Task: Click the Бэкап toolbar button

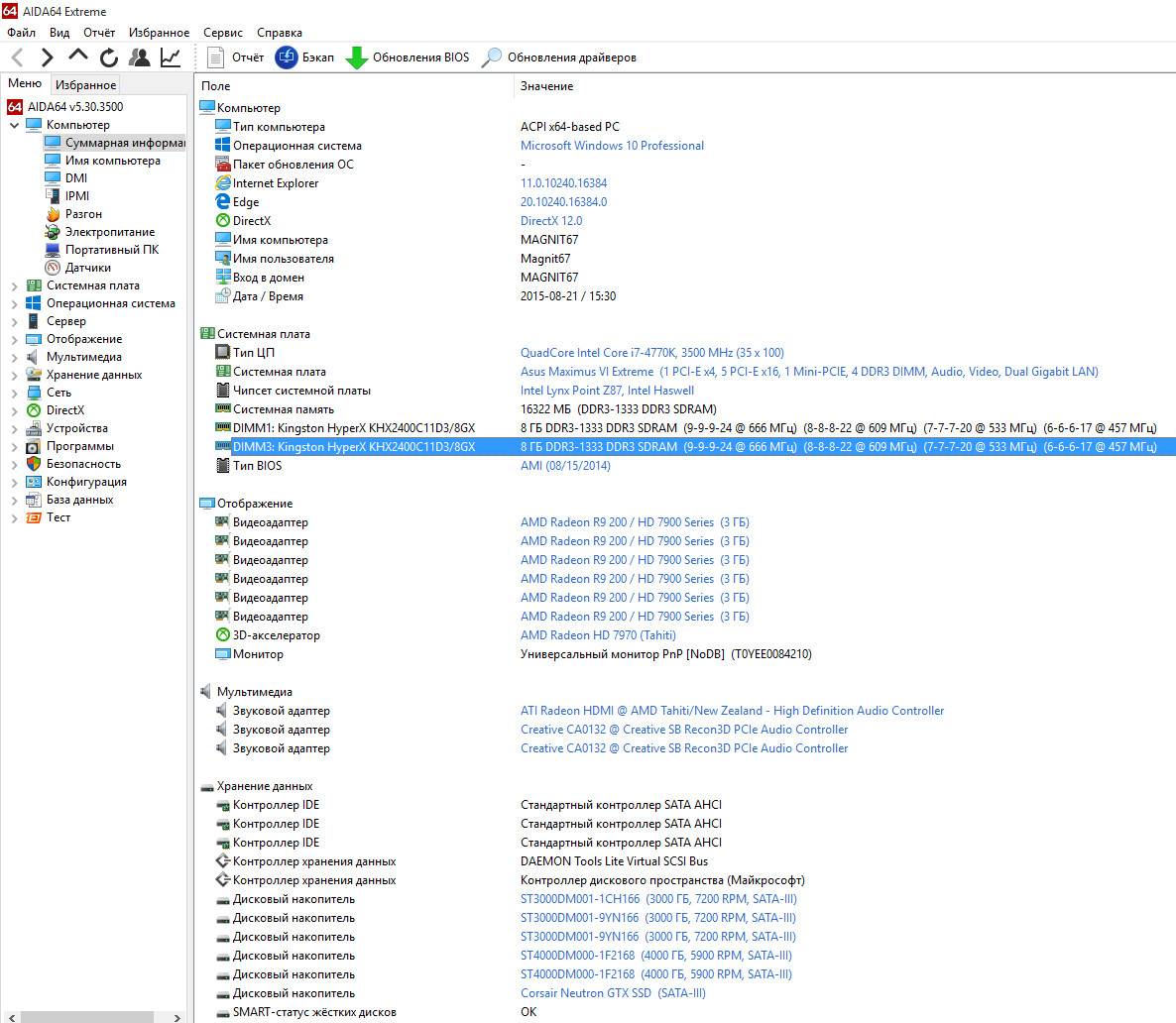Action: 304,57
